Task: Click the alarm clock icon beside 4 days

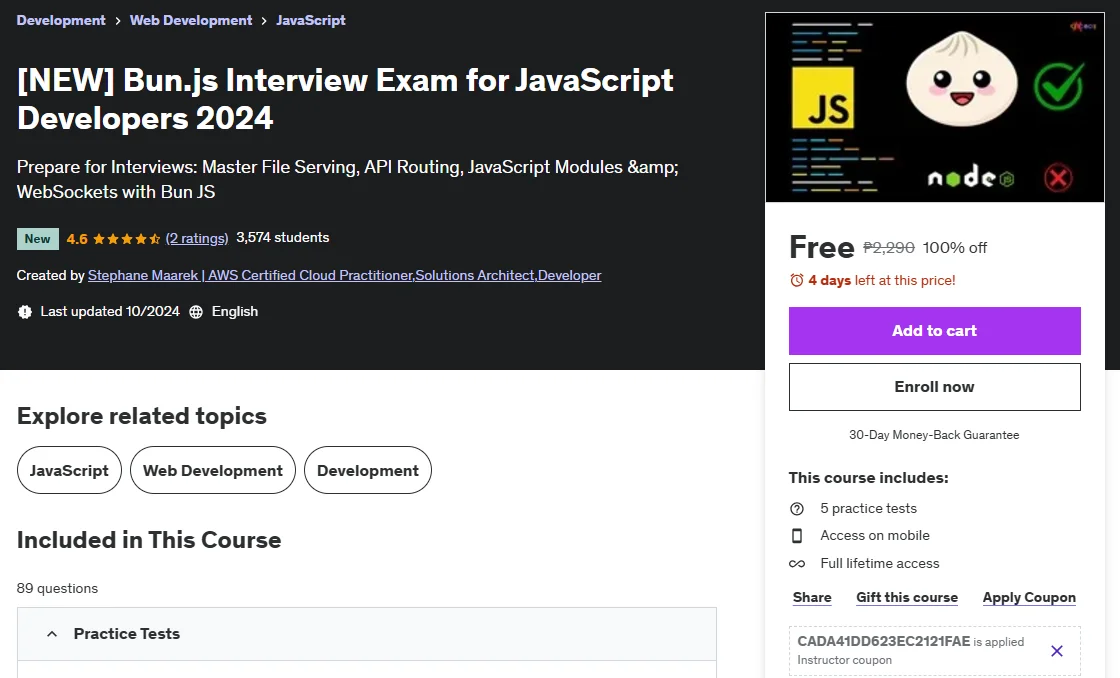Action: pos(796,280)
